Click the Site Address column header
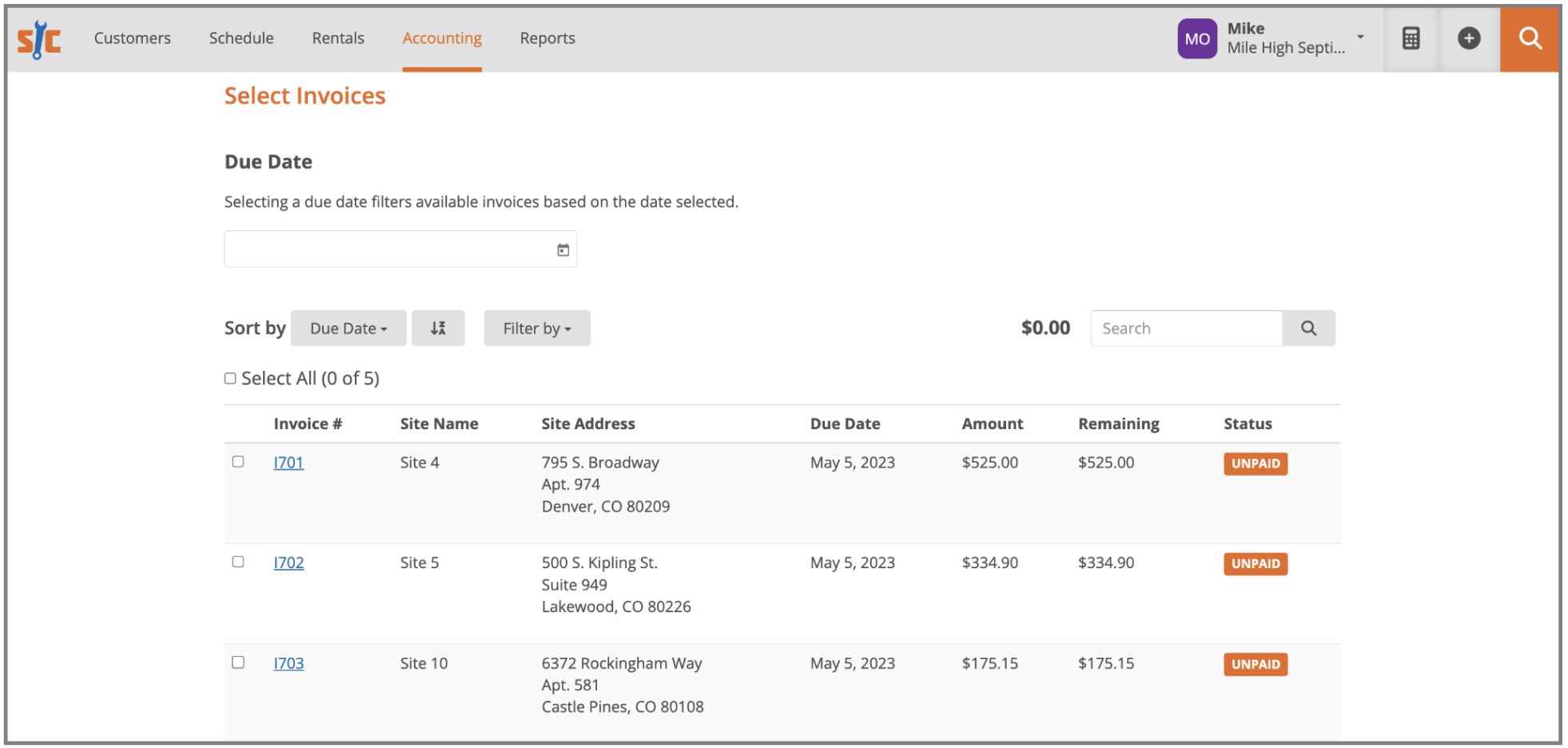The image size is (1568, 748). [x=588, y=424]
